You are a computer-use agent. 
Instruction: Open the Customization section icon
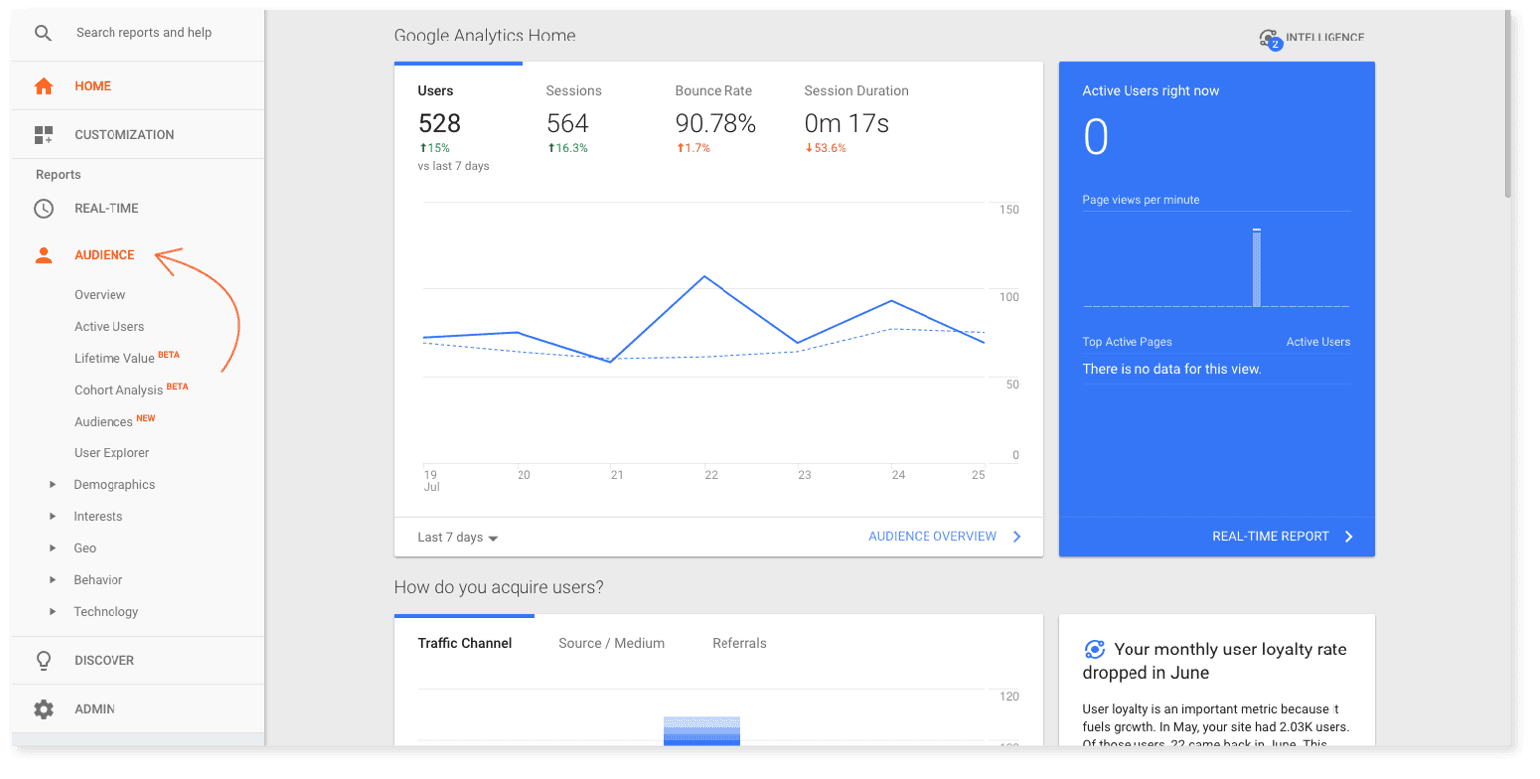[45, 134]
